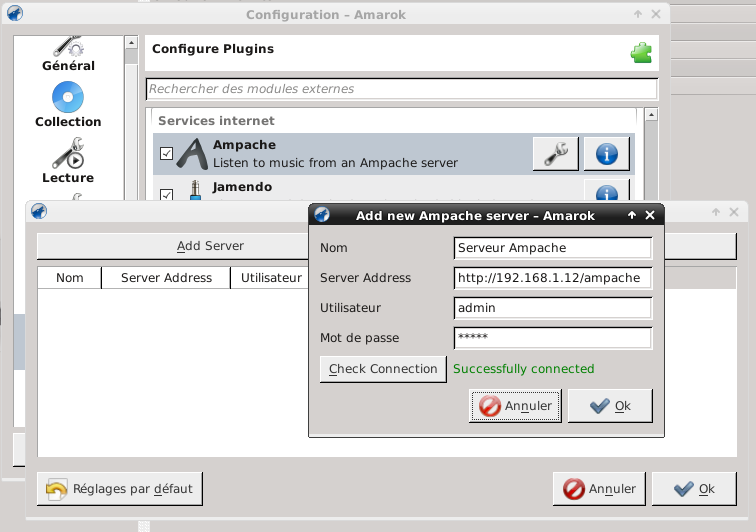Screen dimensions: 756x532
Task: Click Ok in Add new Ampache dialog
Action: coord(610,406)
